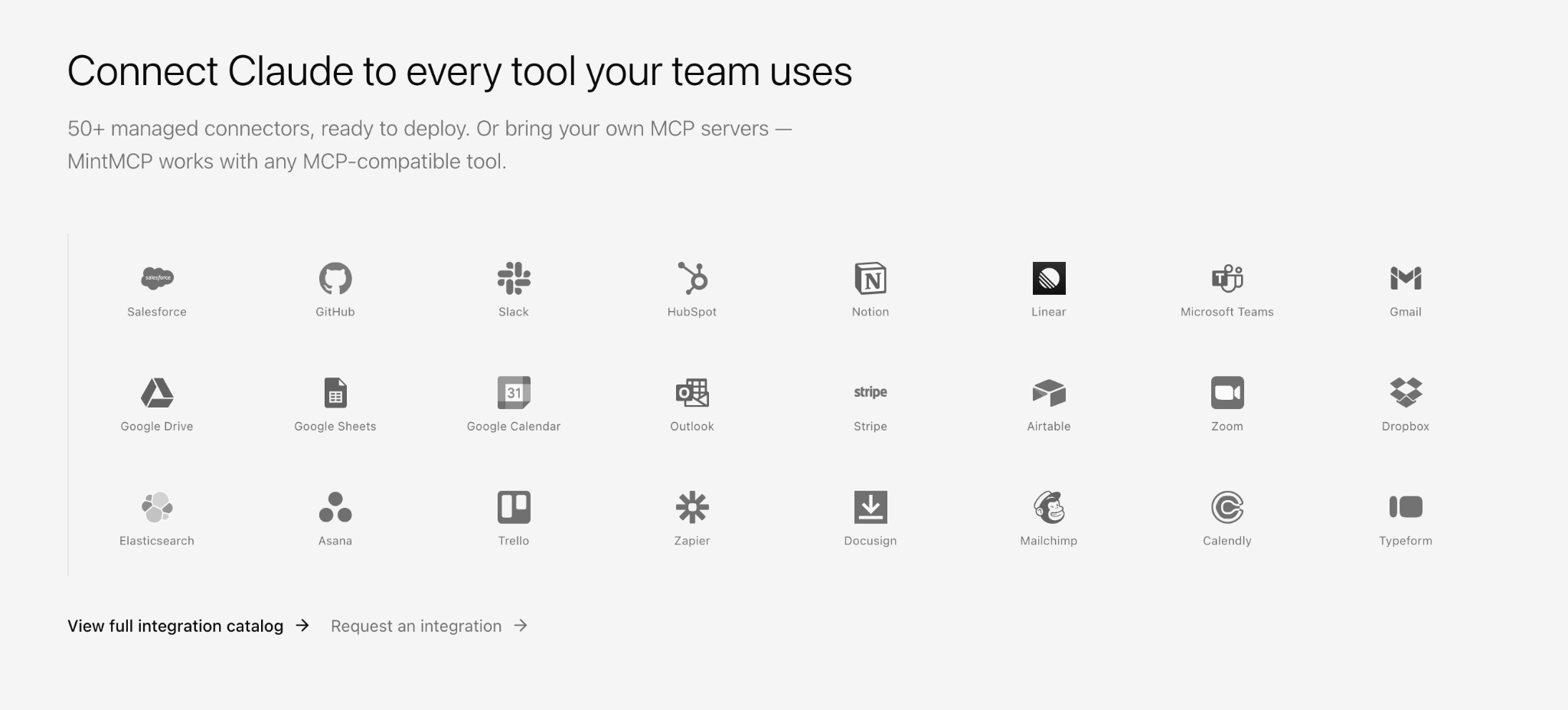The image size is (1568, 710).
Task: Click the heading Connect Claude to every tool
Action: tap(459, 72)
